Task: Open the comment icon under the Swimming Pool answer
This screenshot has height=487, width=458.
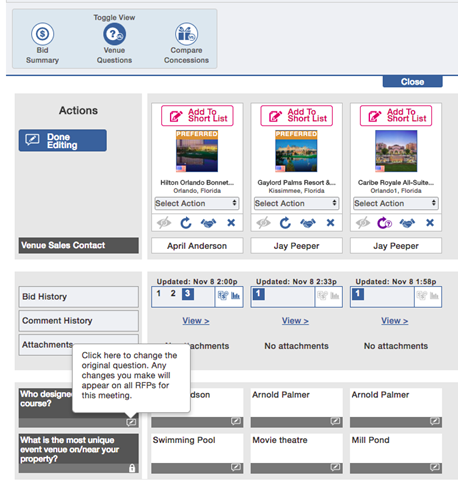Action: 236,467
